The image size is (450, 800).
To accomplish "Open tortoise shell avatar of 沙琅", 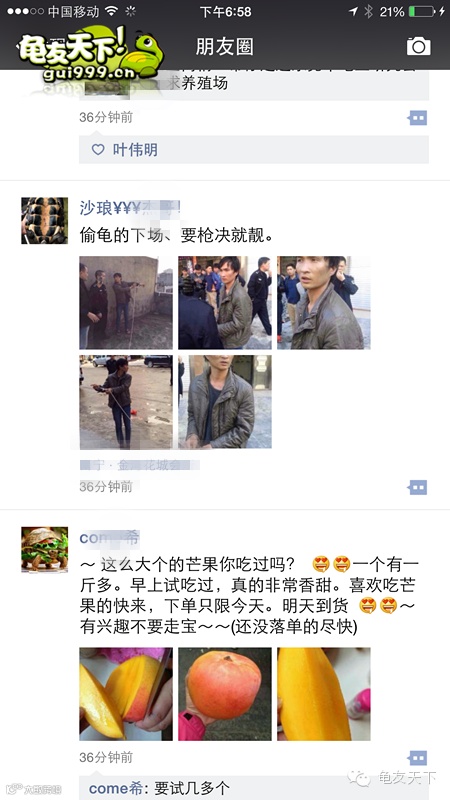I will tap(44, 220).
